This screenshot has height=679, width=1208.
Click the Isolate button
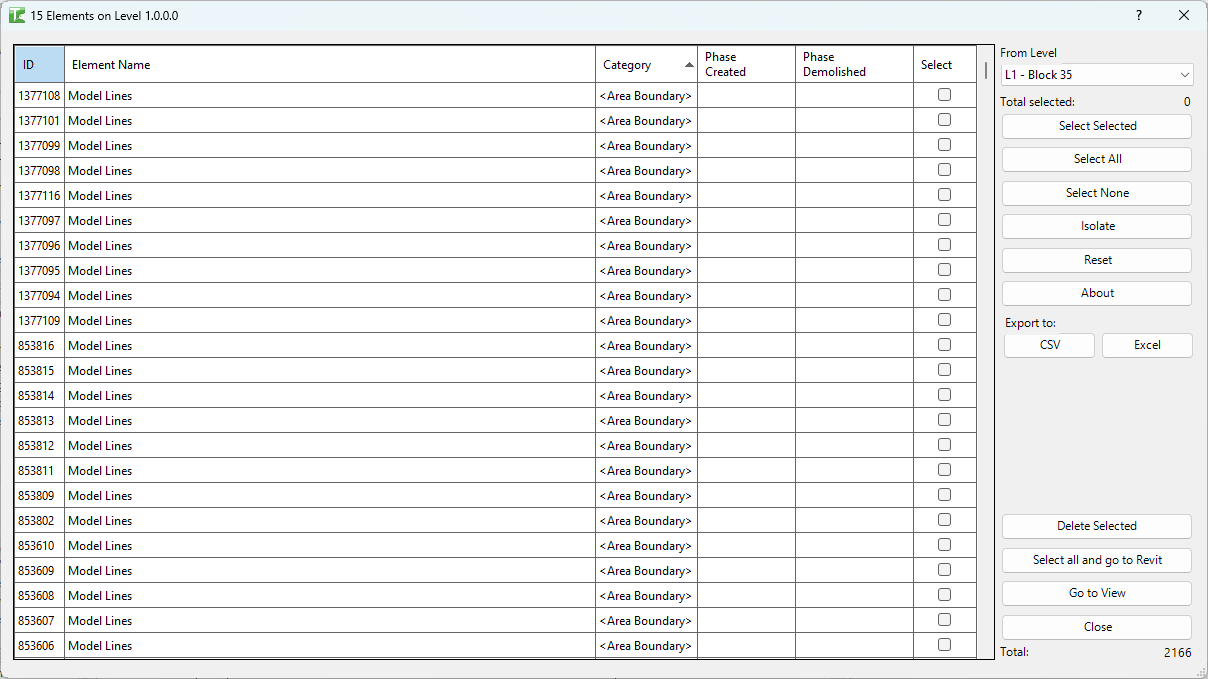pyautogui.click(x=1096, y=226)
